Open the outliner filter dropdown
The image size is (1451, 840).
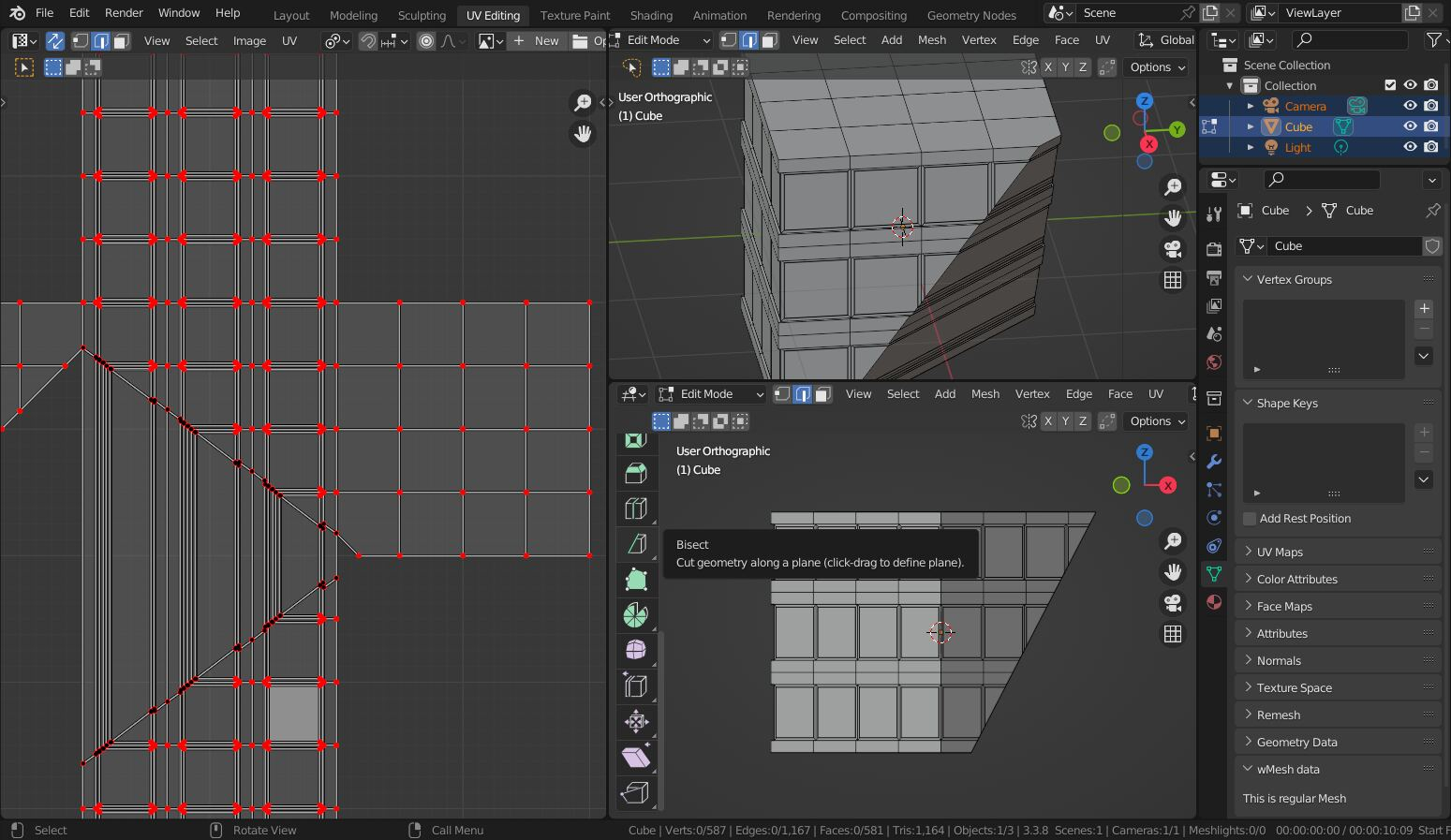[1436, 40]
